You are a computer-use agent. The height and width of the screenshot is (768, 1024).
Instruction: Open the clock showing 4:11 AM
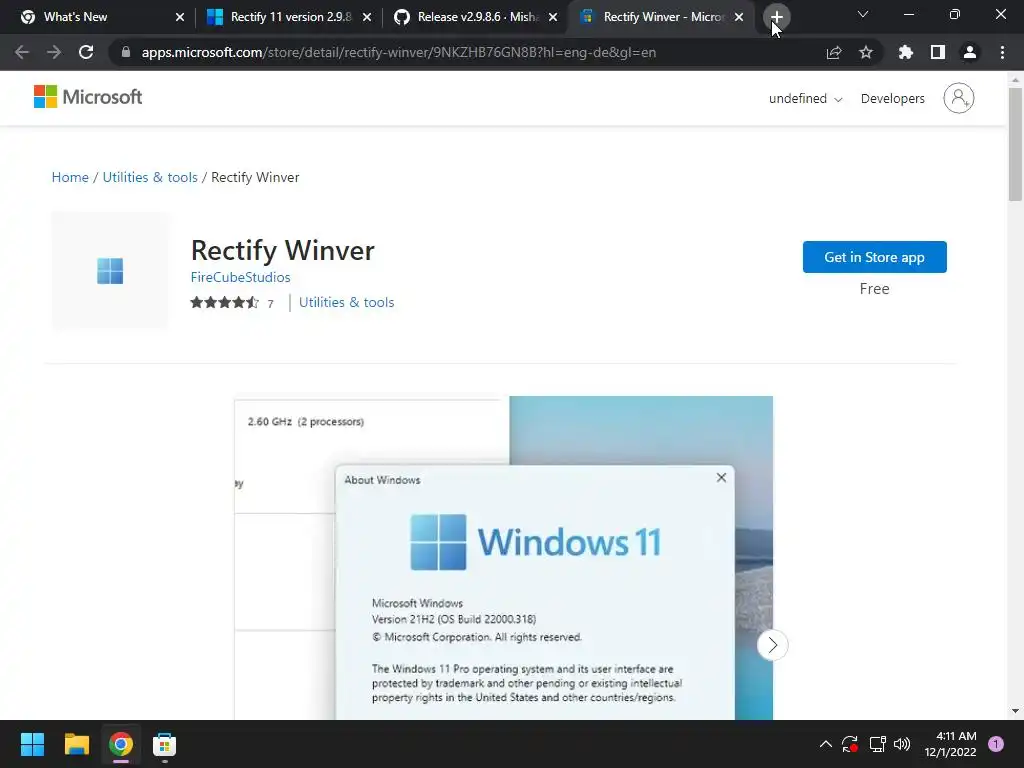(x=950, y=744)
